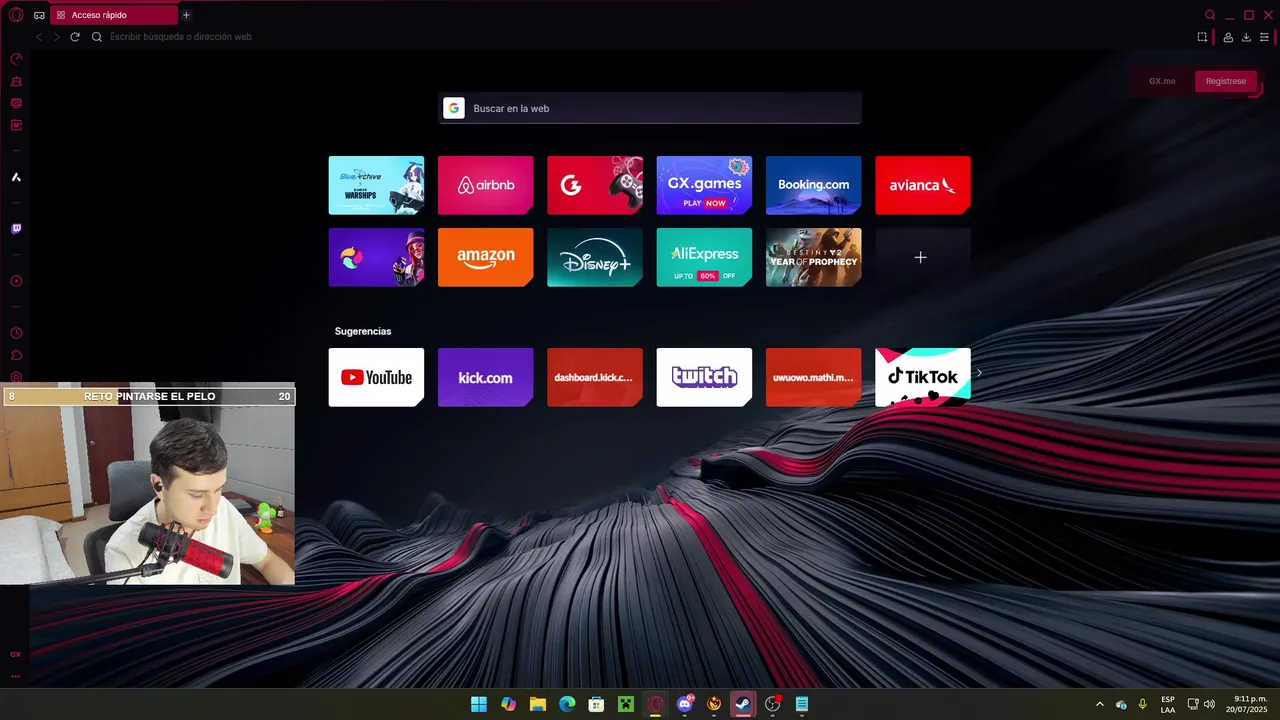Image resolution: width=1280 pixels, height=720 pixels.
Task: Open the airbnb speed dial tile
Action: coord(485,185)
